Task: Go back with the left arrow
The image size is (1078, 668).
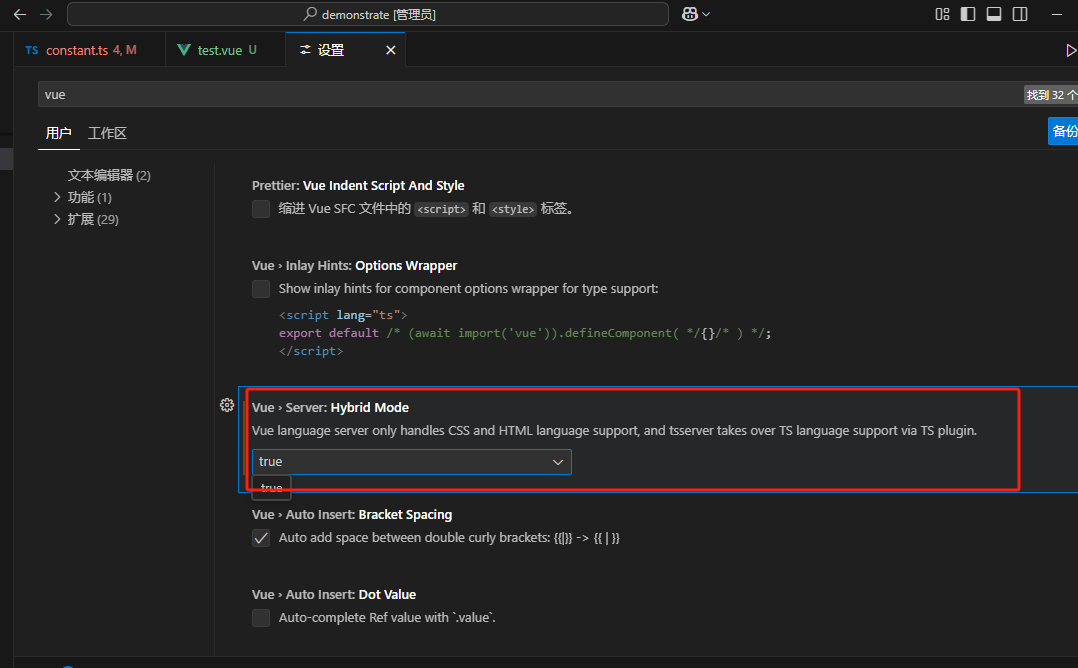Action: [20, 14]
